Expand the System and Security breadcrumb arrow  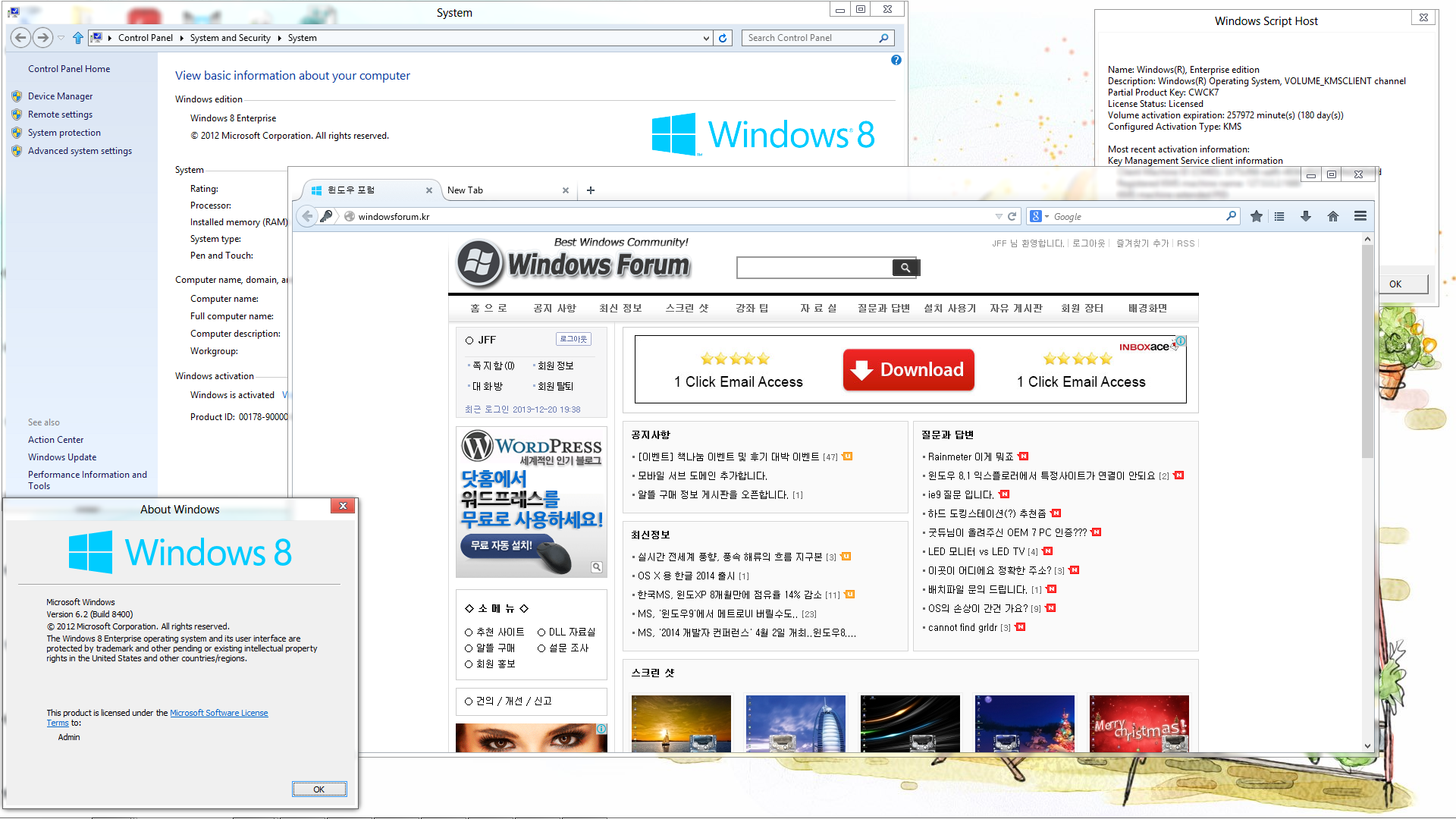[279, 38]
